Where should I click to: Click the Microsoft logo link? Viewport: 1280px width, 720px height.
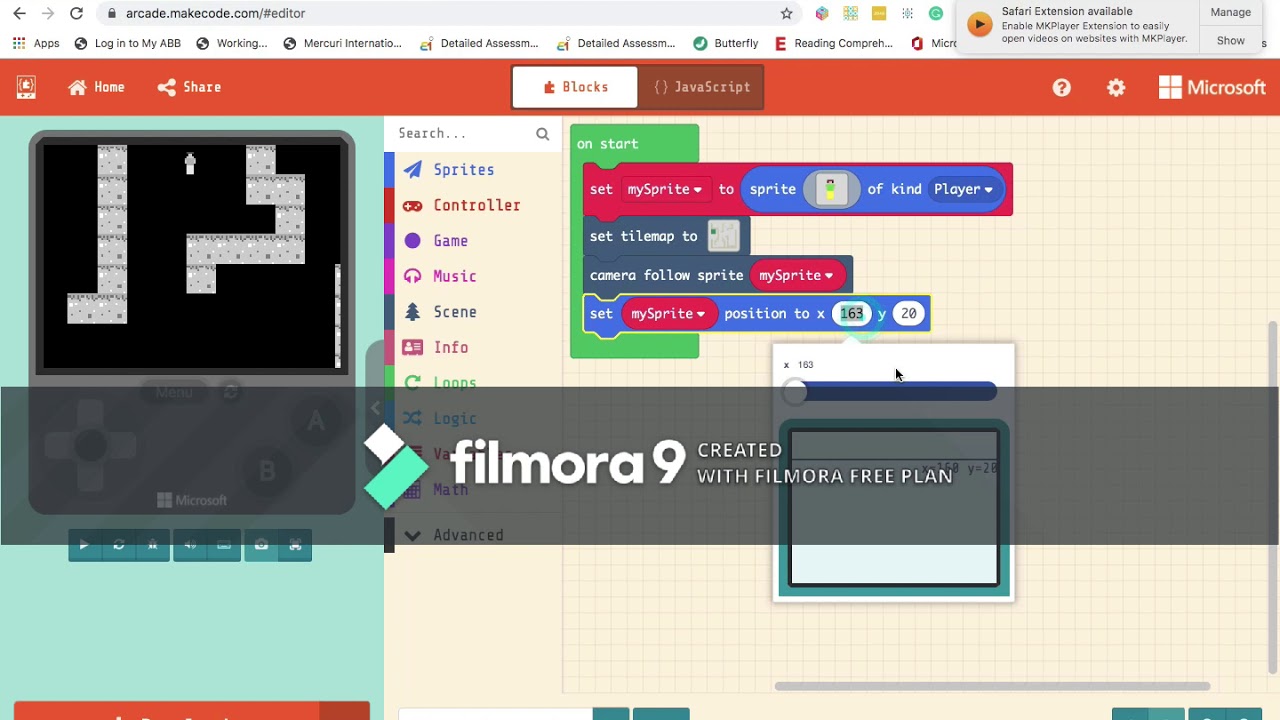coord(1212,88)
